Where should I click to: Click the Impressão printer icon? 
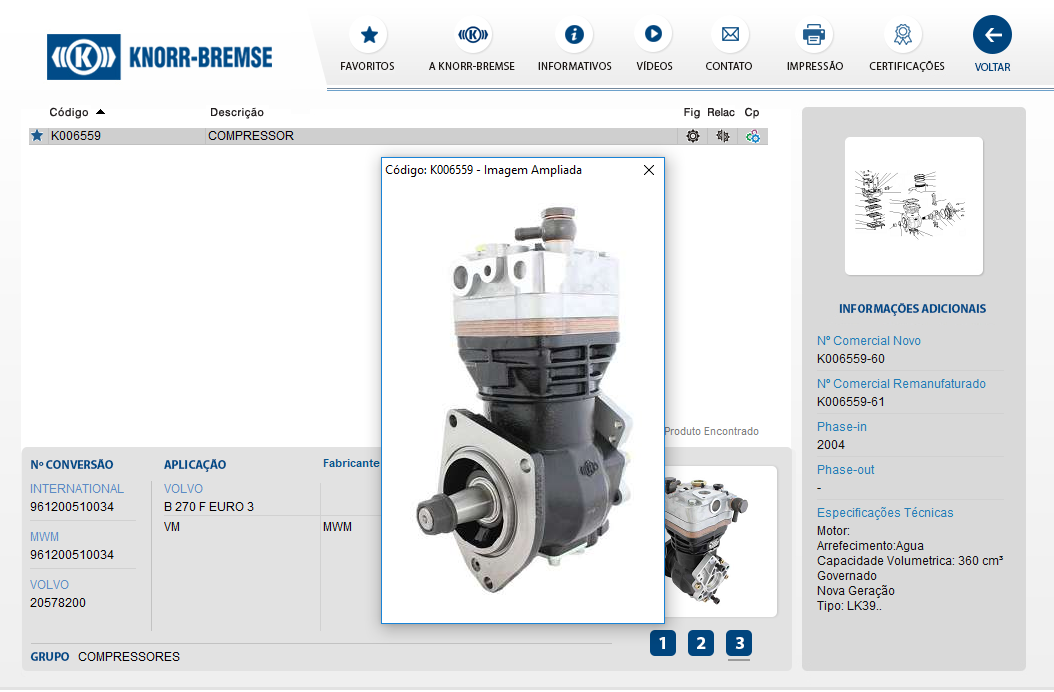(814, 35)
